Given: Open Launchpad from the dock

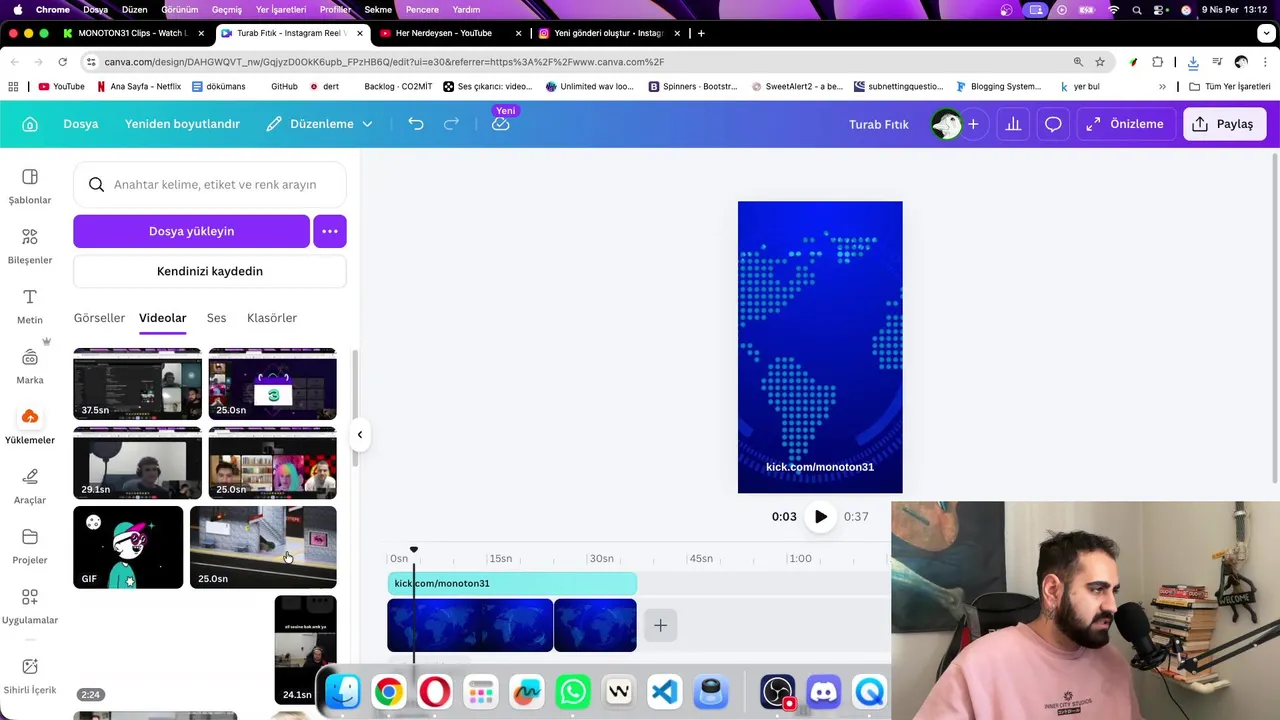Looking at the screenshot, I should coord(481,692).
